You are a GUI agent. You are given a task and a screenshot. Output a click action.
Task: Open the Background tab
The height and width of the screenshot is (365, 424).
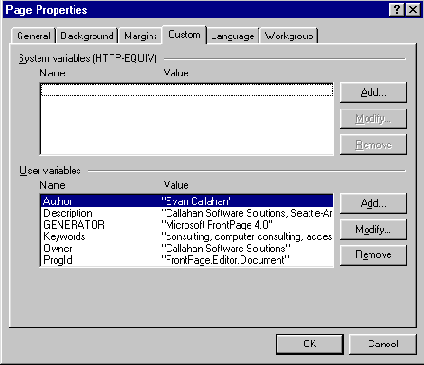[x=87, y=36]
